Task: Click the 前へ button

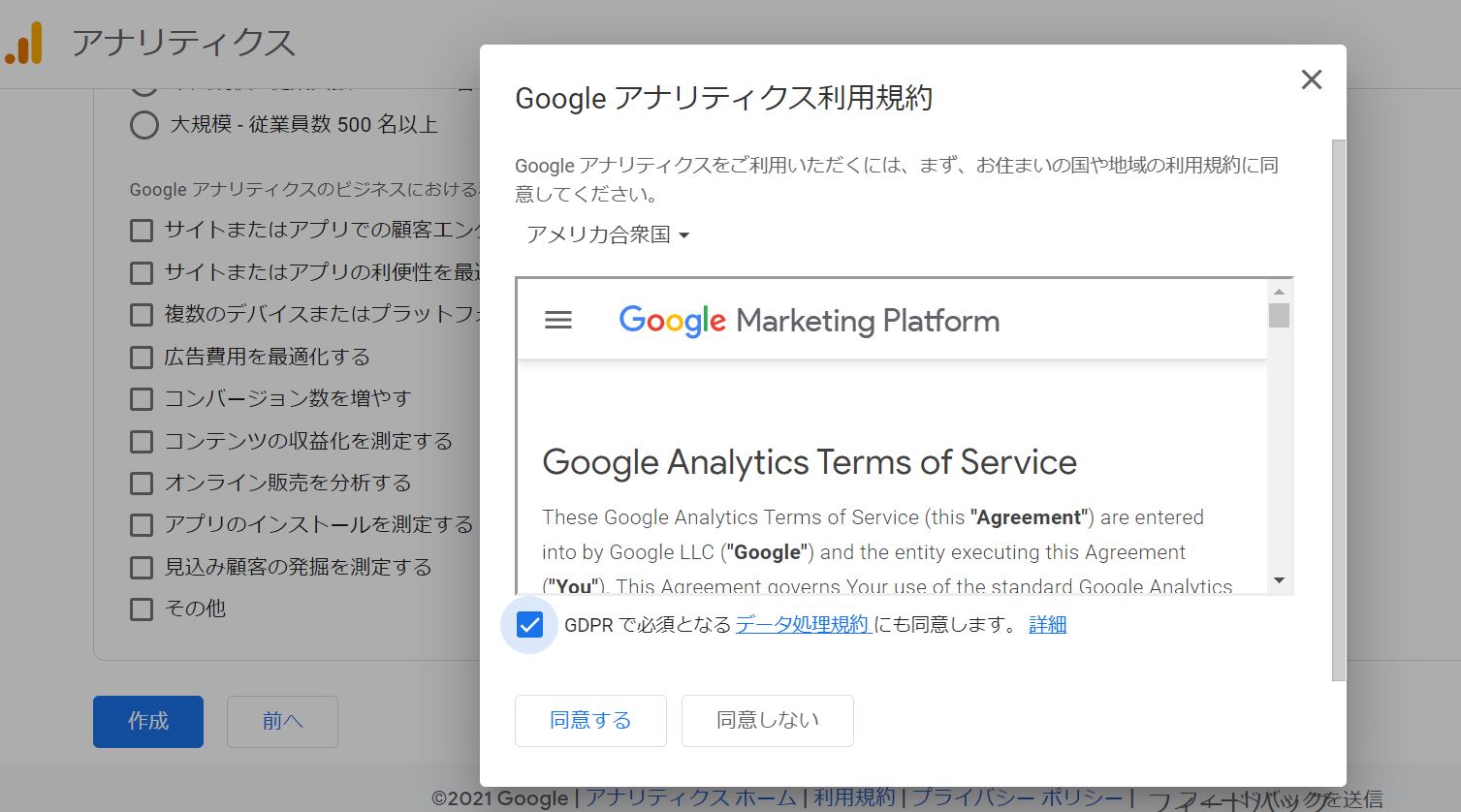Action: (282, 722)
